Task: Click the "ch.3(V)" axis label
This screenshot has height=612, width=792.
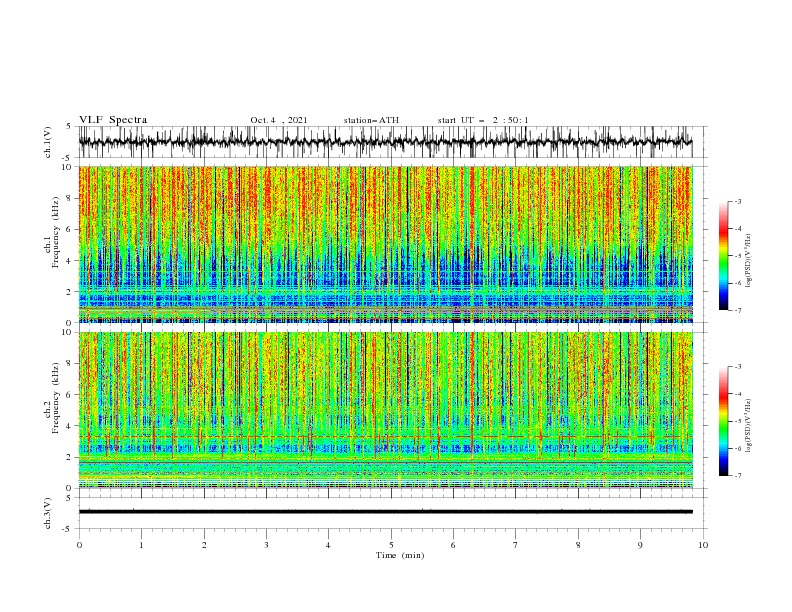Action: pos(48,513)
